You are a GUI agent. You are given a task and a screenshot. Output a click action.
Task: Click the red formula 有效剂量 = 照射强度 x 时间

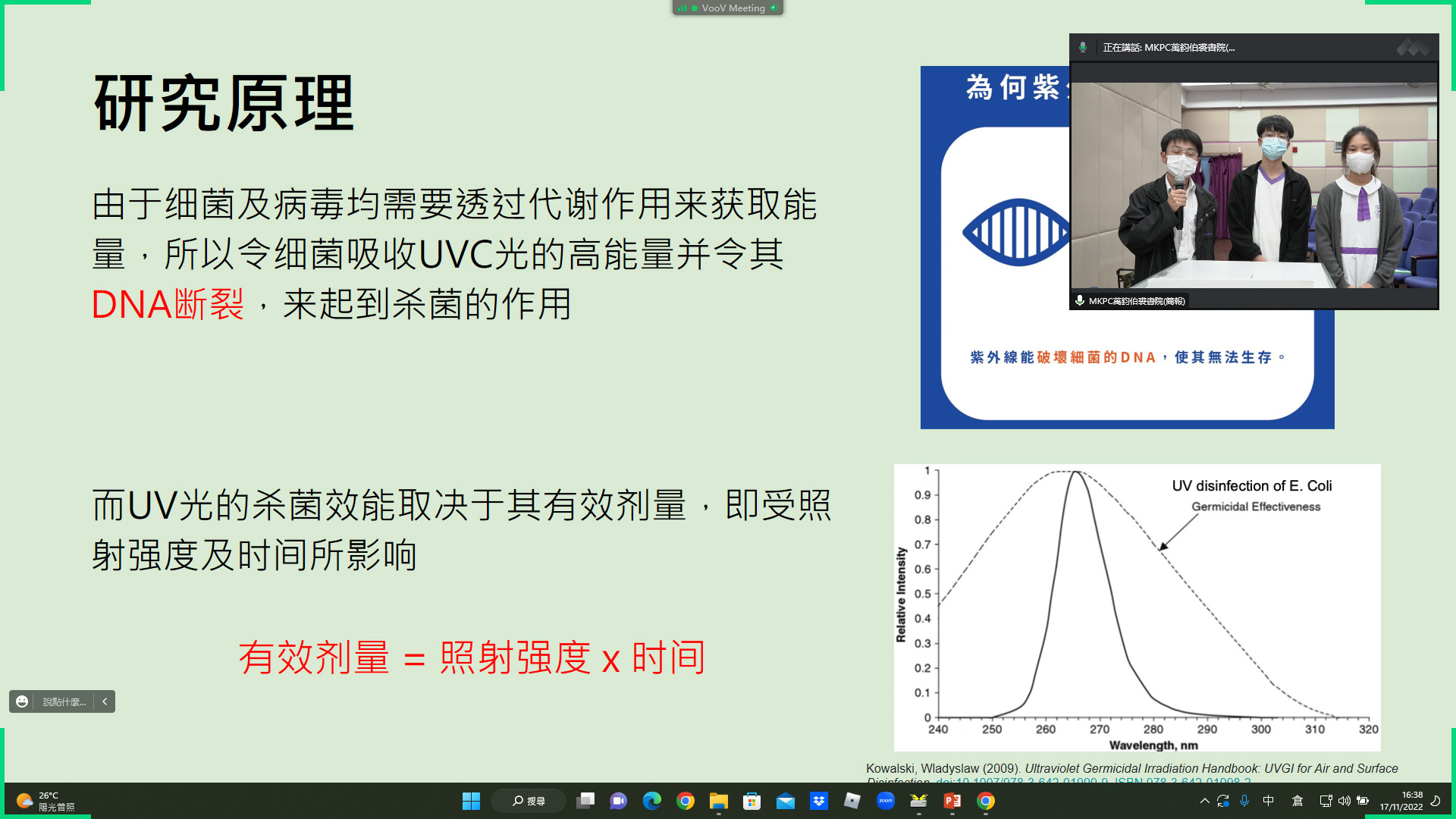(472, 657)
